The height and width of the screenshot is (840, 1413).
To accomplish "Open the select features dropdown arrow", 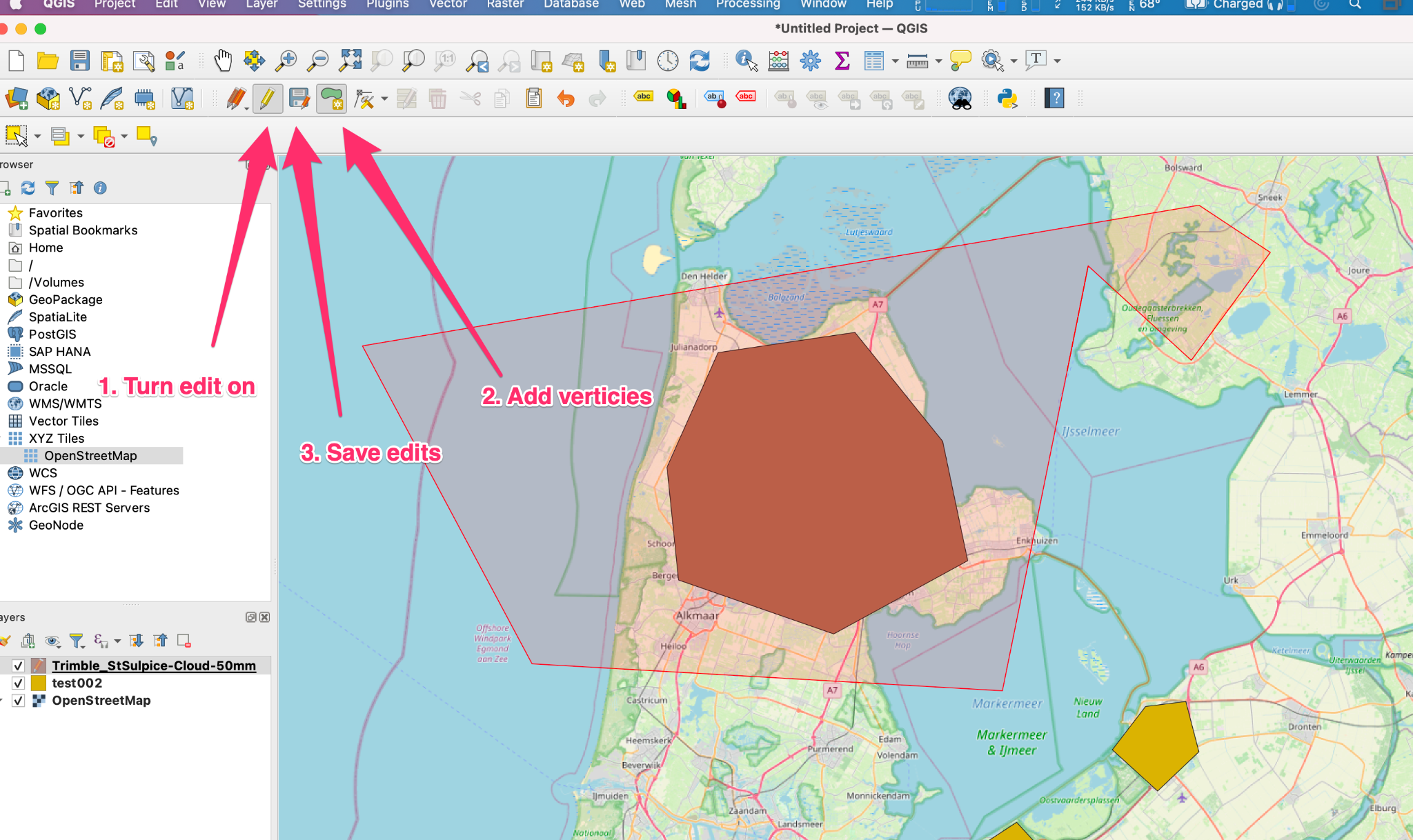I will tap(37, 137).
